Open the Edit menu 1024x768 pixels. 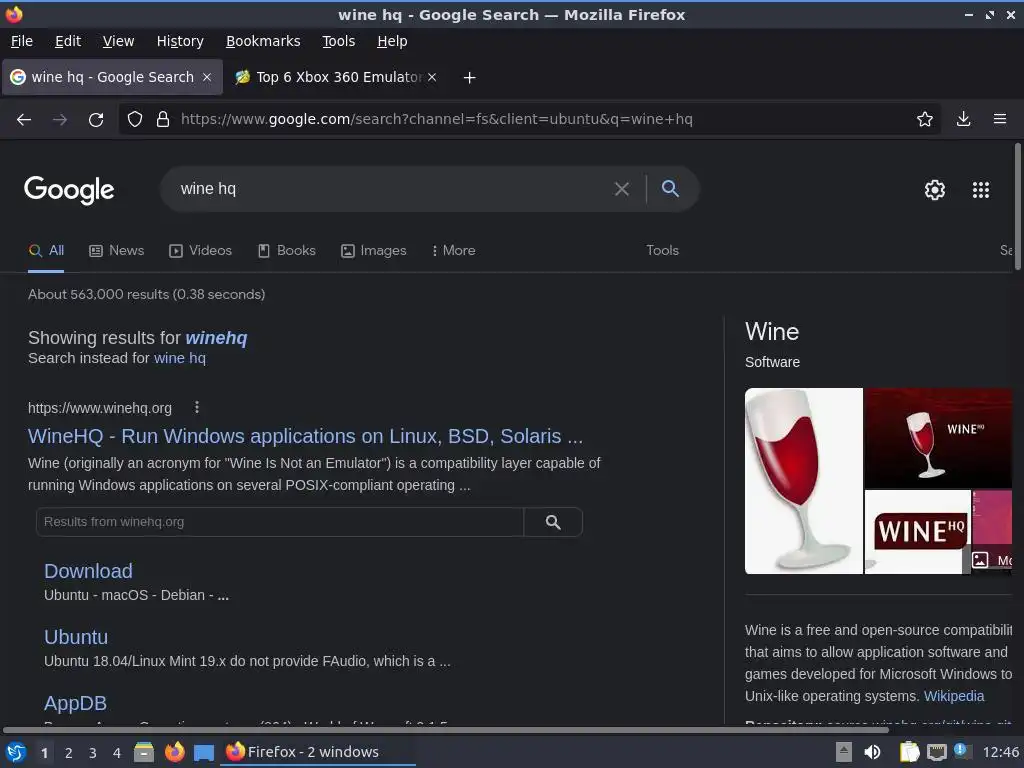click(68, 41)
